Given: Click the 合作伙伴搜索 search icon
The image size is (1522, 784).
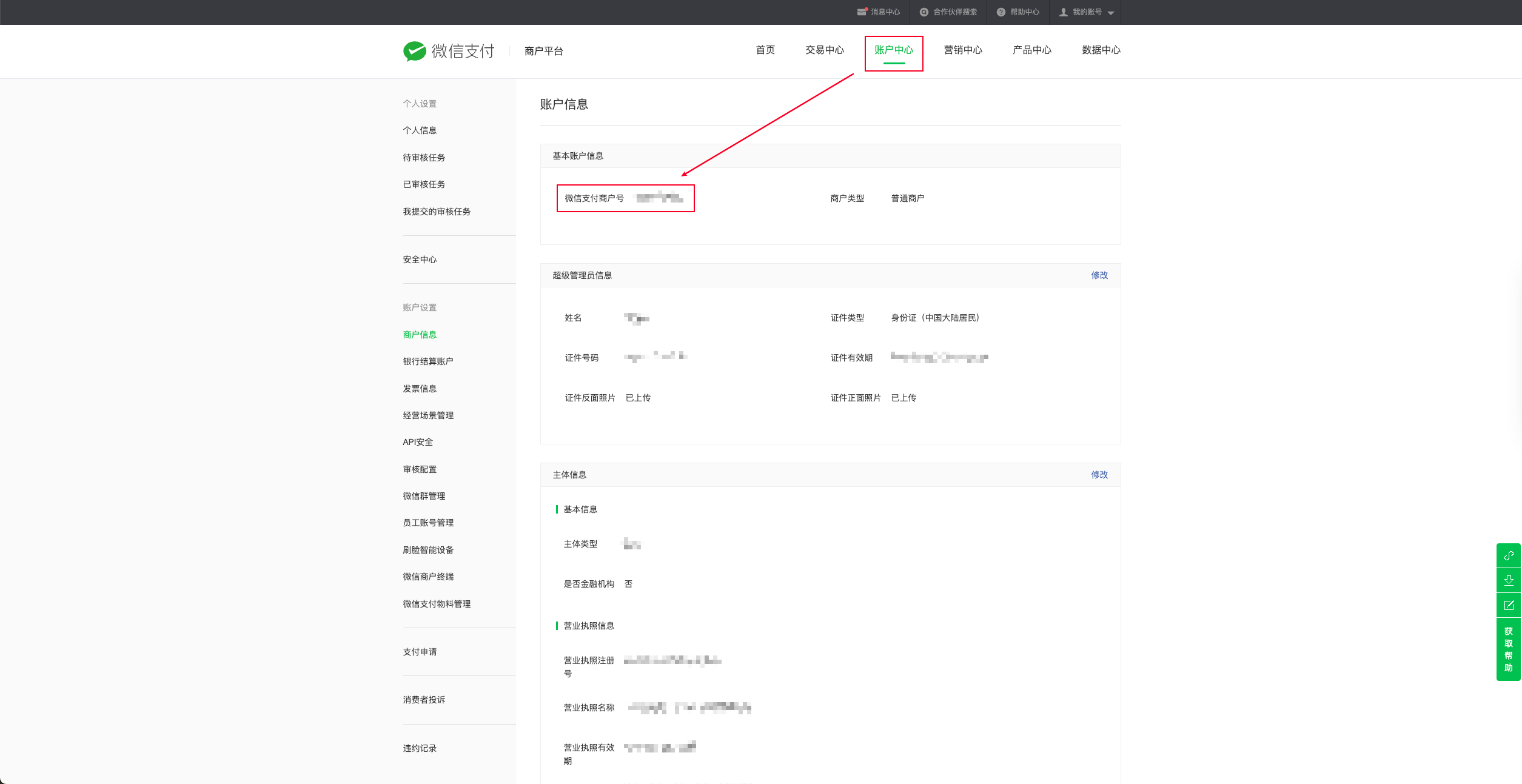Looking at the screenshot, I should [x=924, y=12].
